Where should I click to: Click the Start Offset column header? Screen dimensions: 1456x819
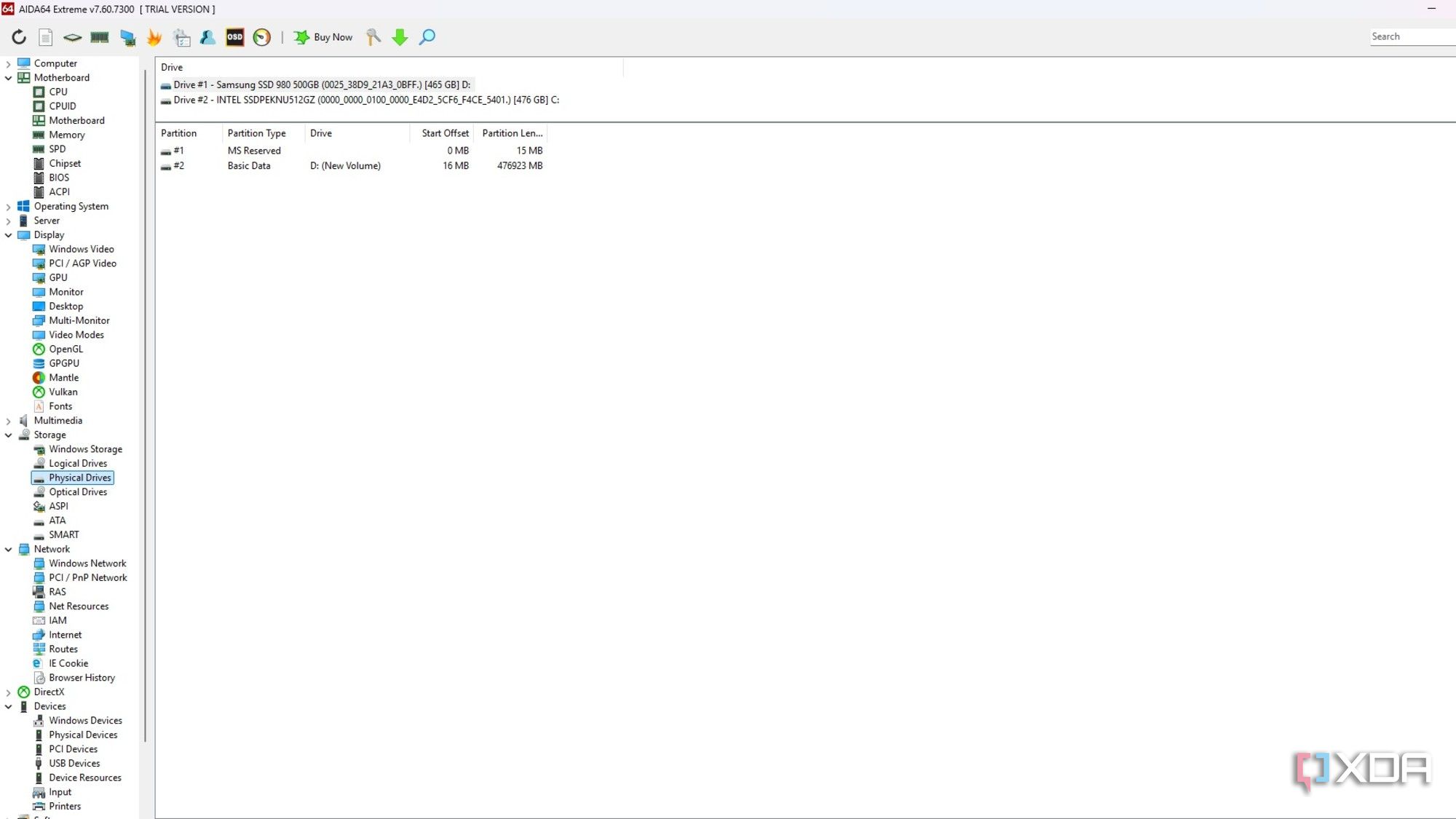click(442, 133)
